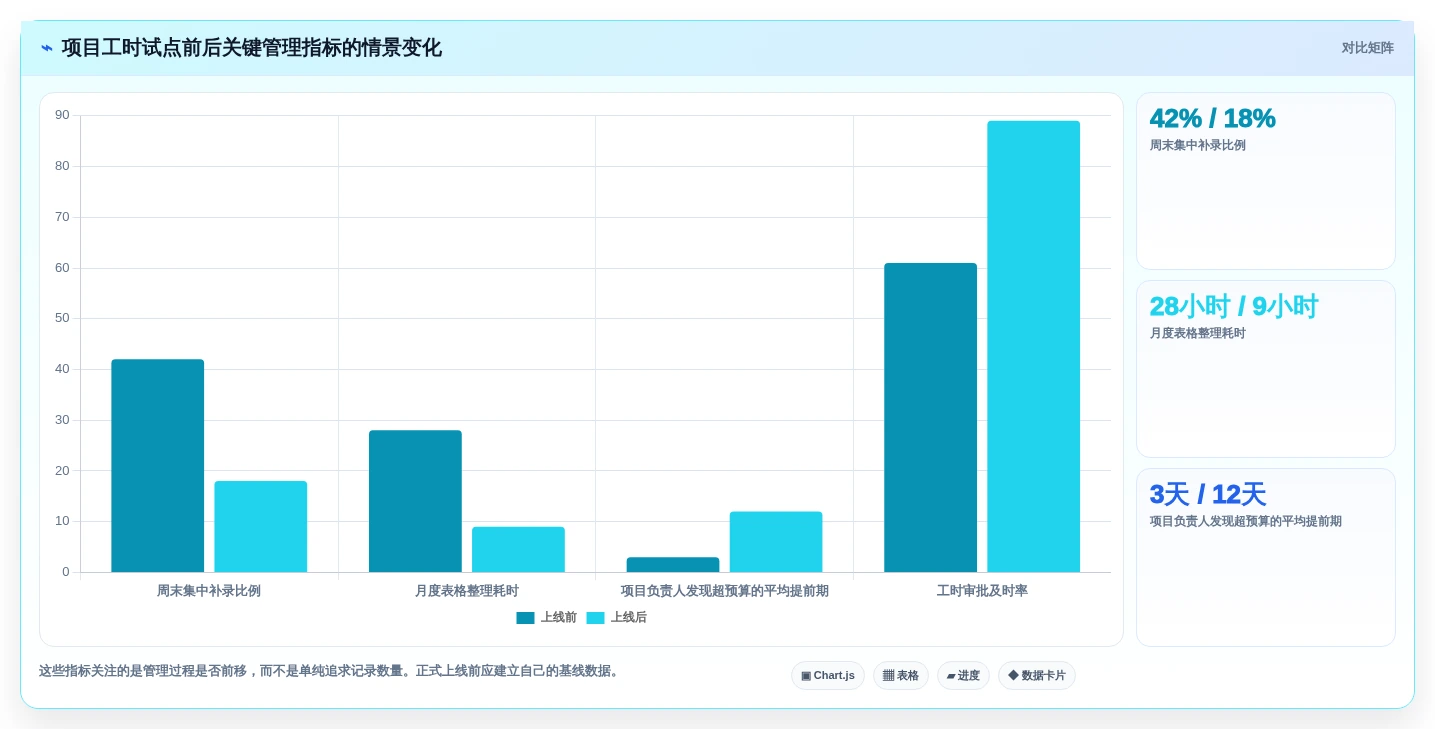Viewport: 1435px width, 729px height.
Task: Select the 上线前 bar for 项目负责人发现超预算的平均提前期
Action: (x=673, y=565)
